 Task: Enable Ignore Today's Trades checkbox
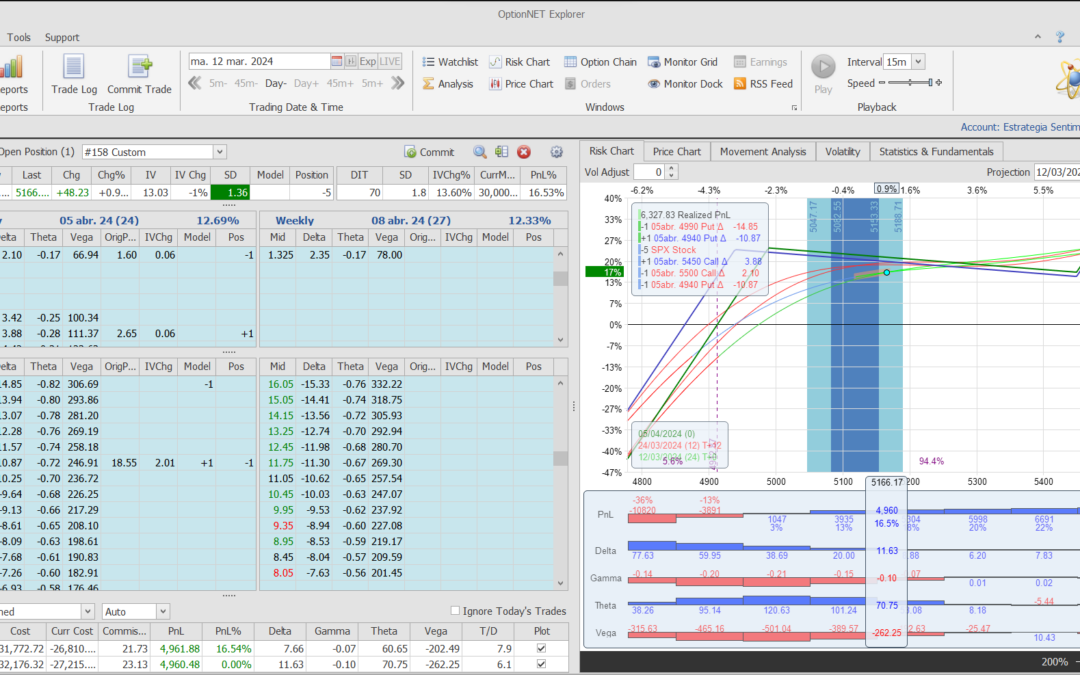[x=456, y=611]
